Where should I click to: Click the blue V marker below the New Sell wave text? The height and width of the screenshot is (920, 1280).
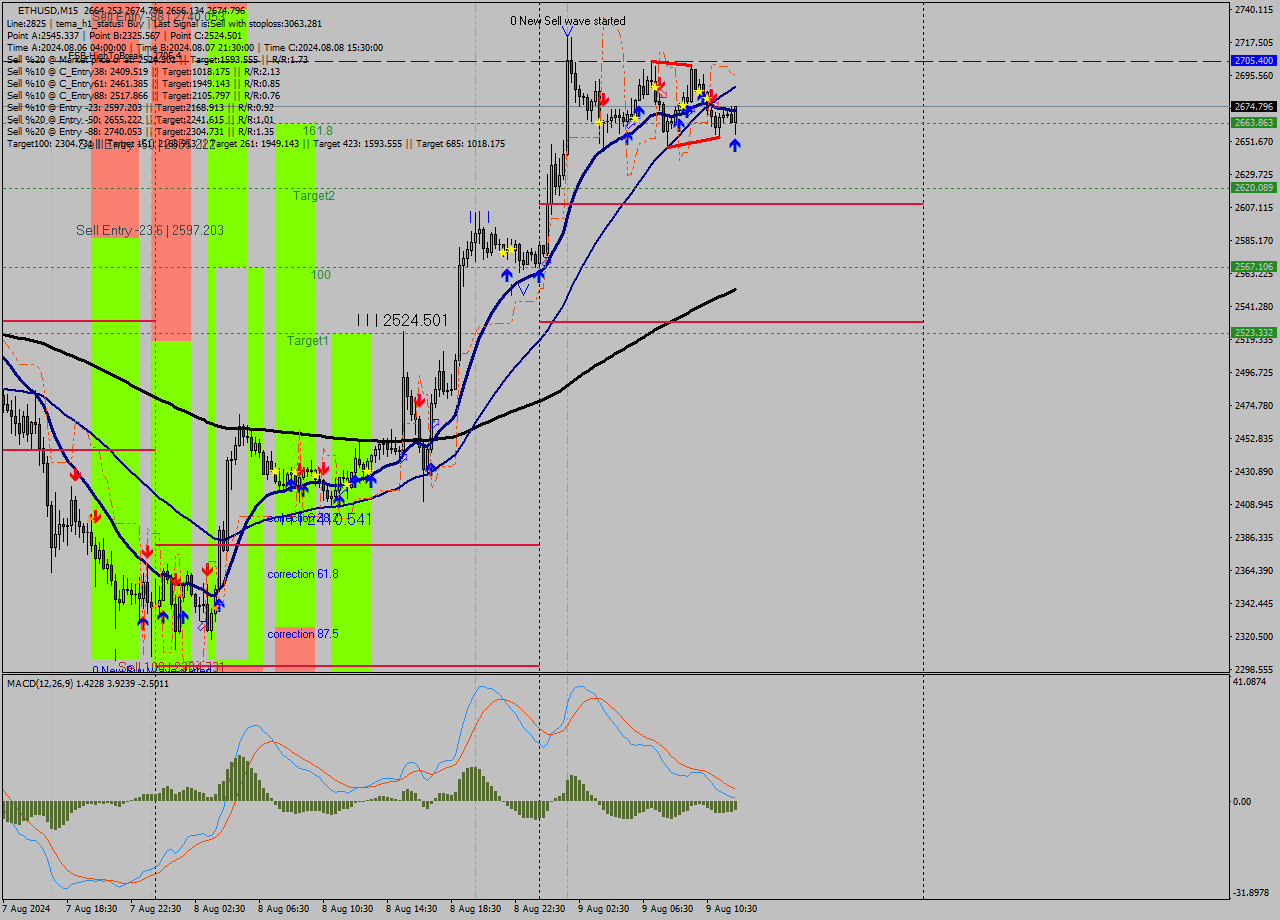(x=568, y=33)
